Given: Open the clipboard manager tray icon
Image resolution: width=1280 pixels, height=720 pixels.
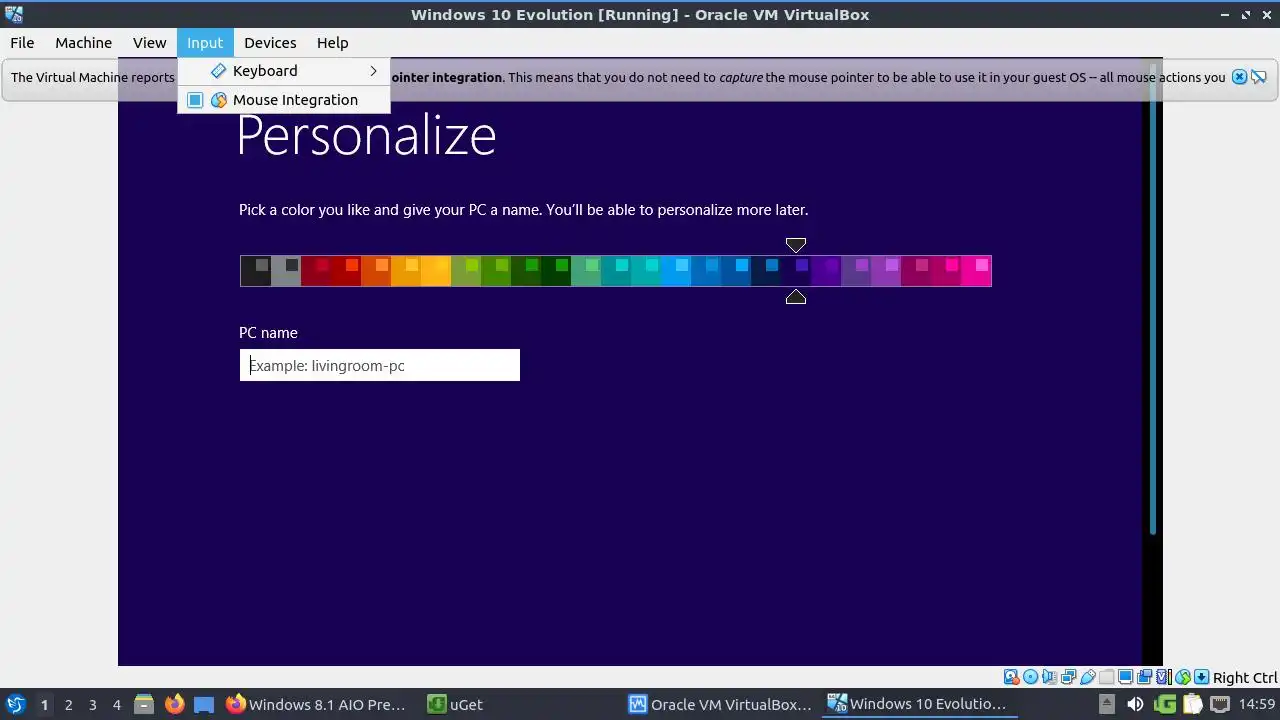Looking at the screenshot, I should tap(1193, 704).
